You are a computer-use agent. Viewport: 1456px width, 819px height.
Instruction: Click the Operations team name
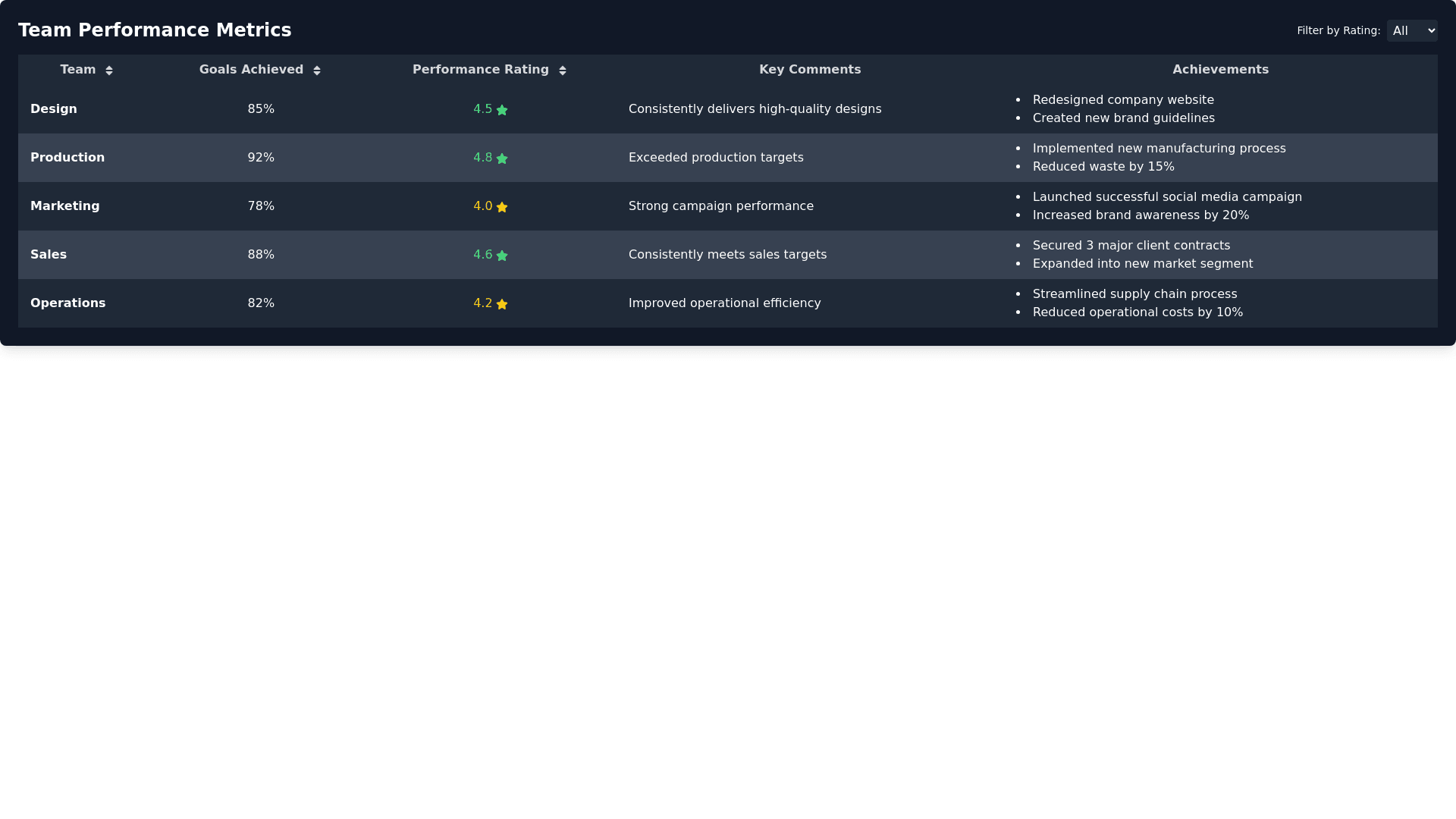tap(67, 303)
